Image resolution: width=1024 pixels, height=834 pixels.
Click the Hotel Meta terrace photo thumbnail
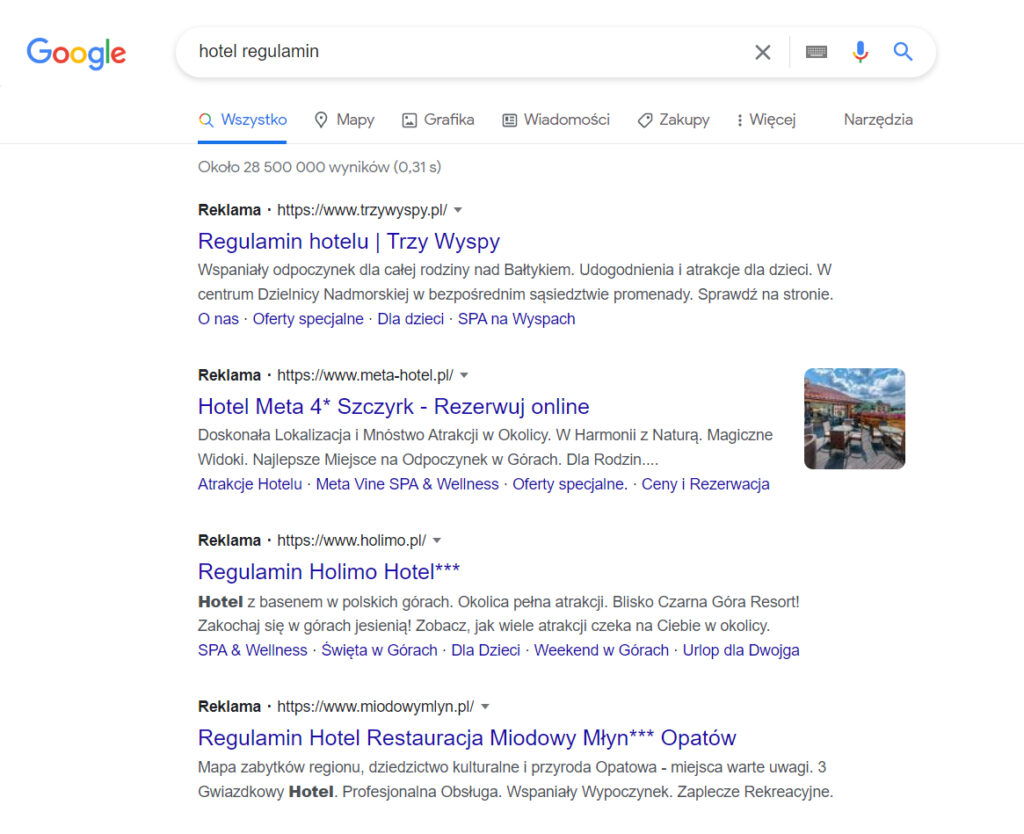tap(854, 418)
